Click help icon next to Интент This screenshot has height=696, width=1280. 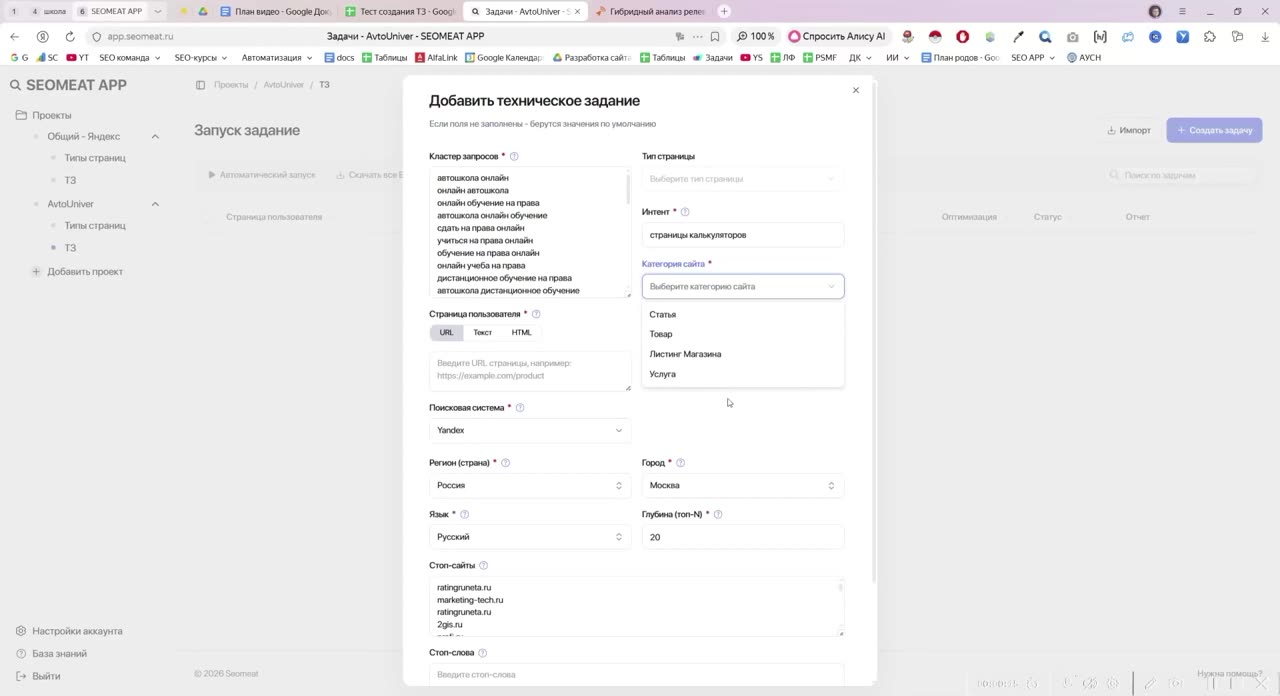(x=685, y=212)
